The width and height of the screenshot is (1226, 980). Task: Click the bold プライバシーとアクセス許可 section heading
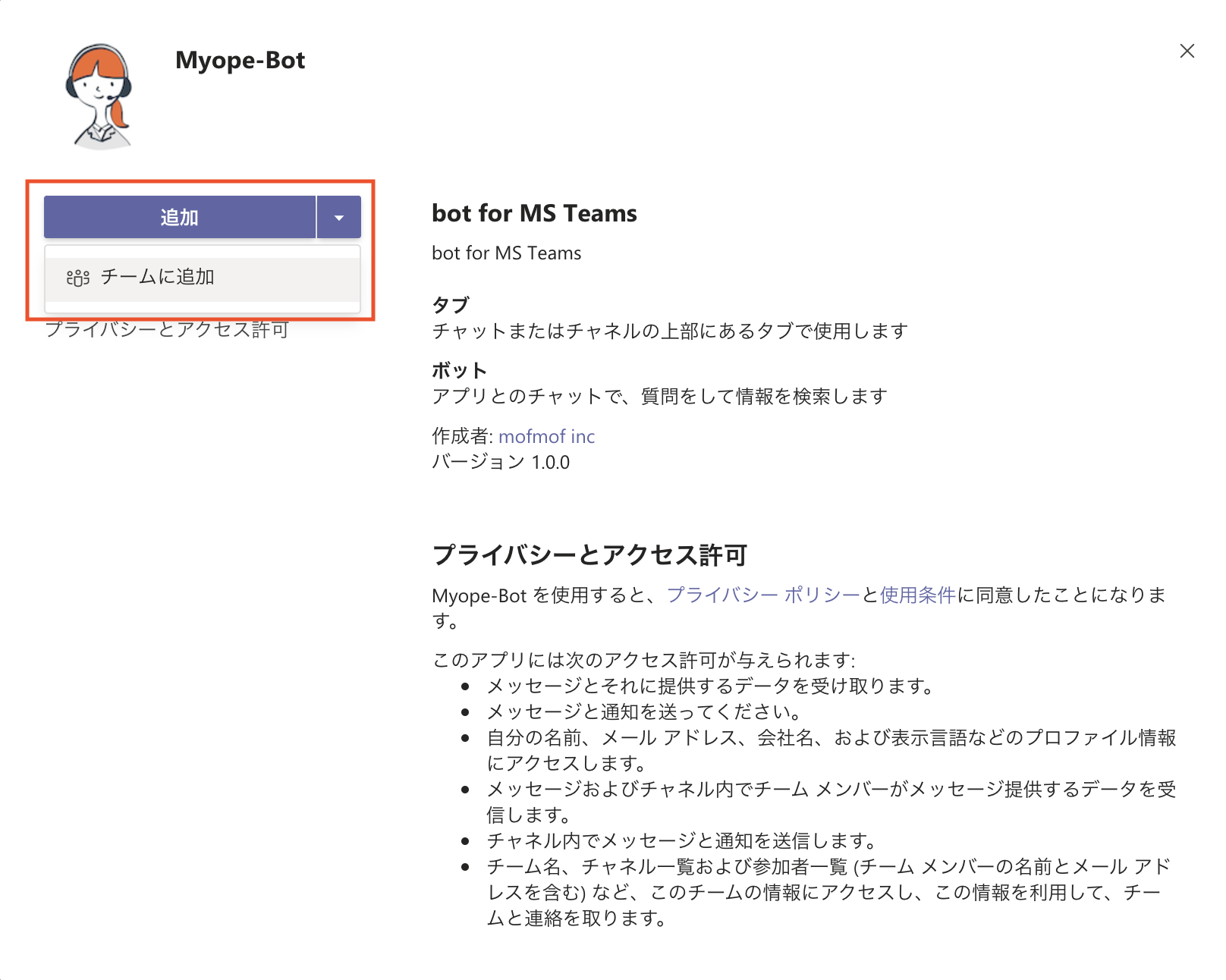pyautogui.click(x=589, y=555)
